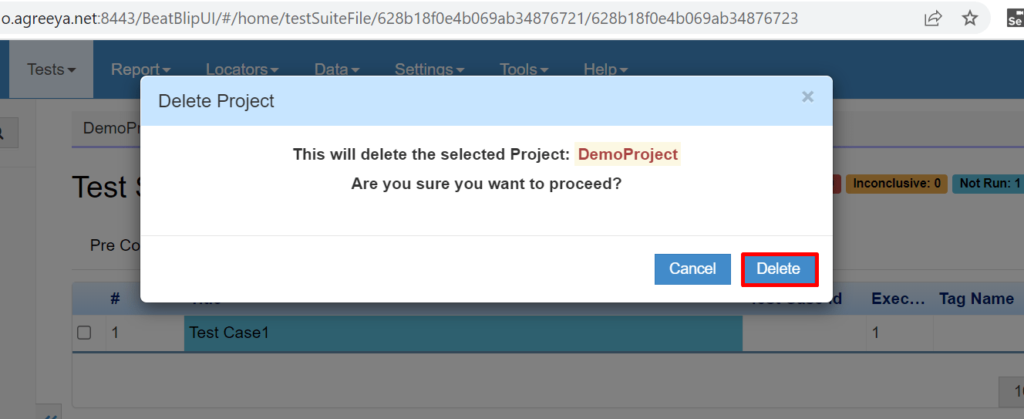Confirm deletion with the Delete button
This screenshot has width=1024, height=419.
pos(779,269)
